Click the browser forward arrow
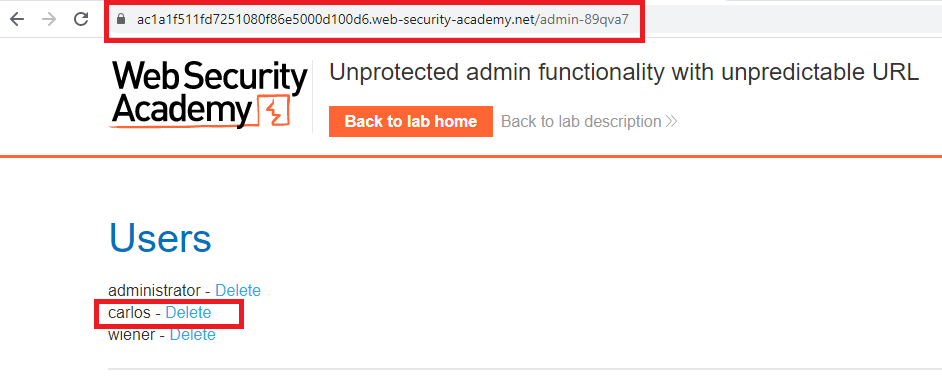Image resolution: width=942 pixels, height=384 pixels. point(49,19)
